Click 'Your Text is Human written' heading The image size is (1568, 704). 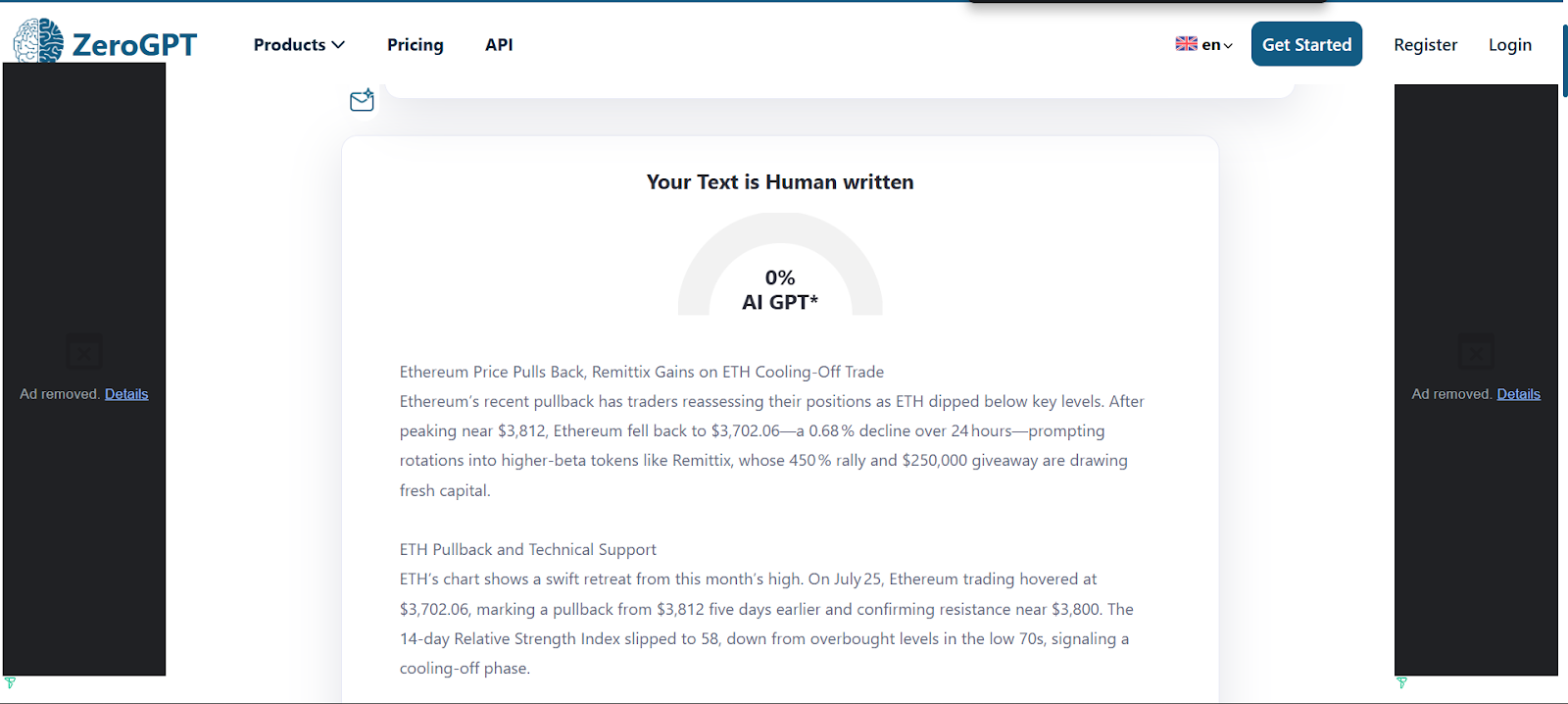(780, 182)
